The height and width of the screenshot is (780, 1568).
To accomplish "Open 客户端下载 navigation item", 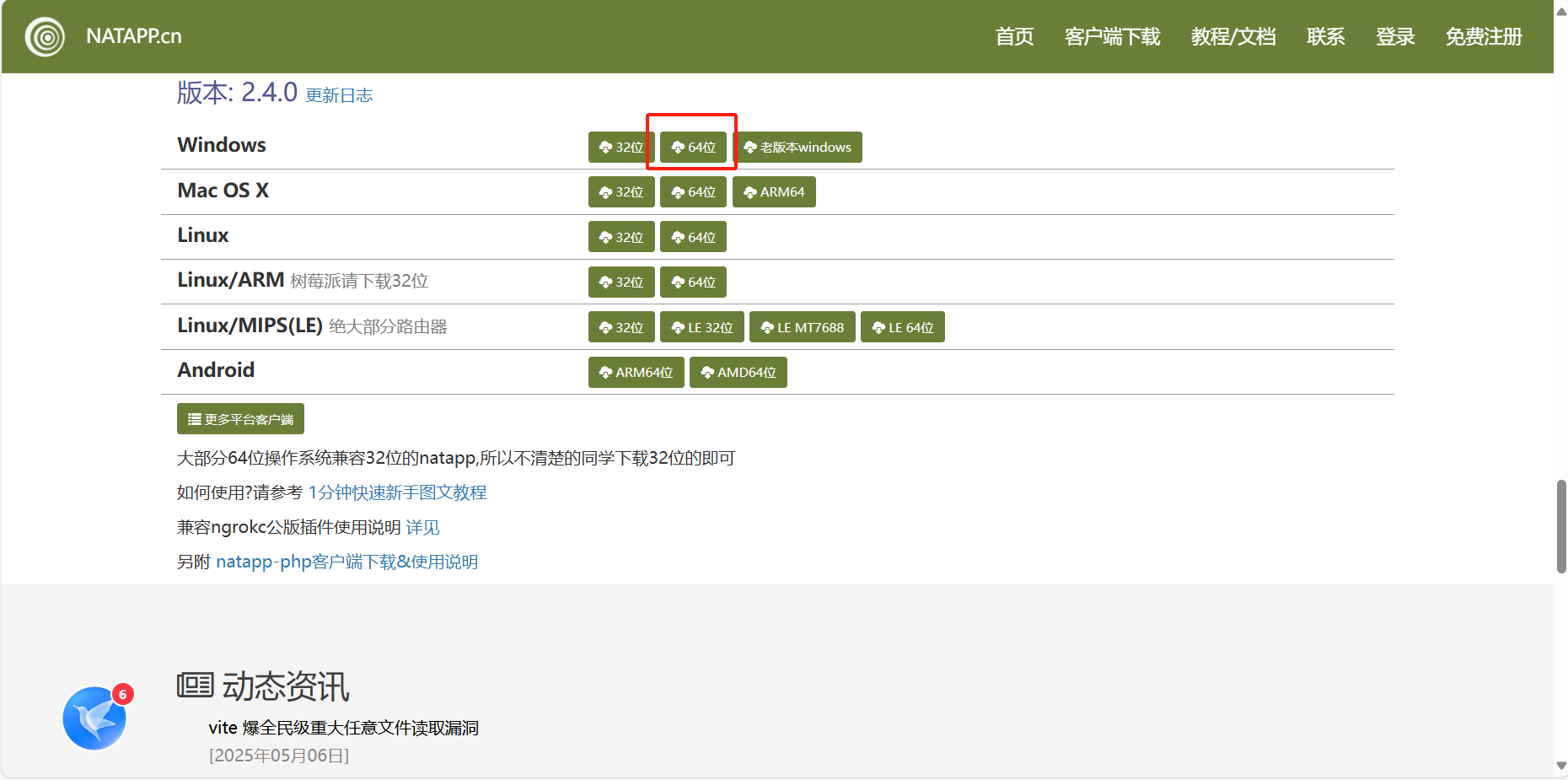I will pyautogui.click(x=1112, y=37).
